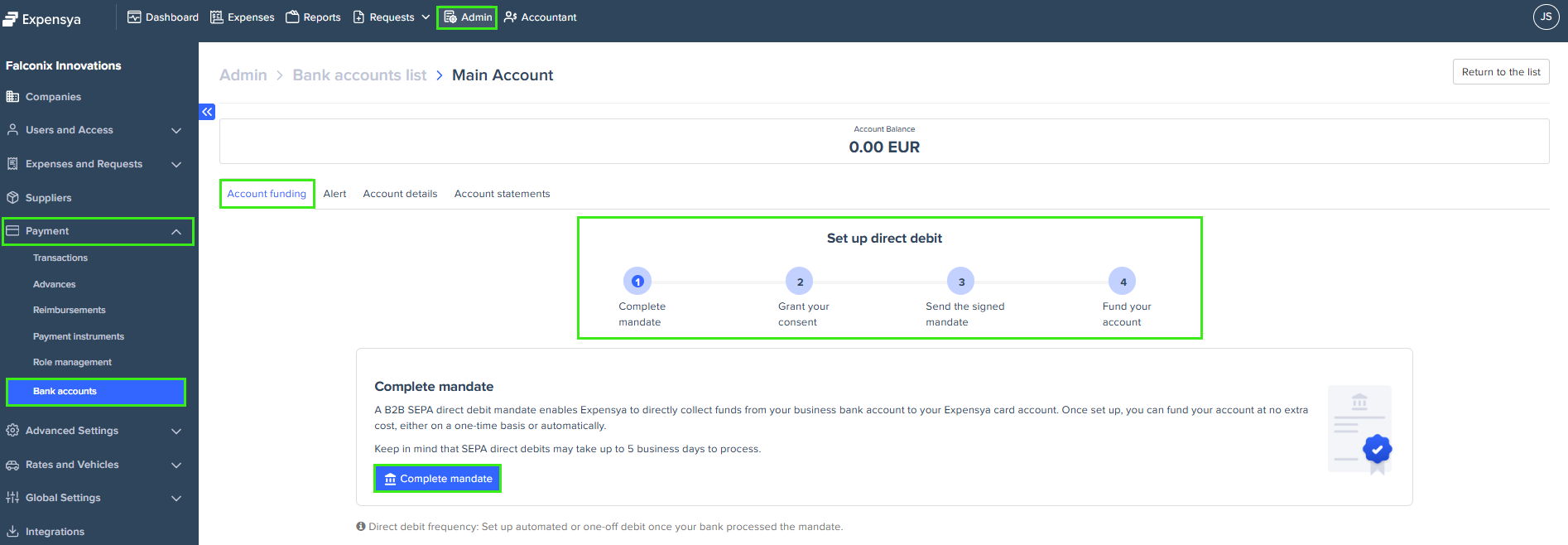
Task: Expand Expenses and Requests chevron
Action: pyautogui.click(x=176, y=164)
